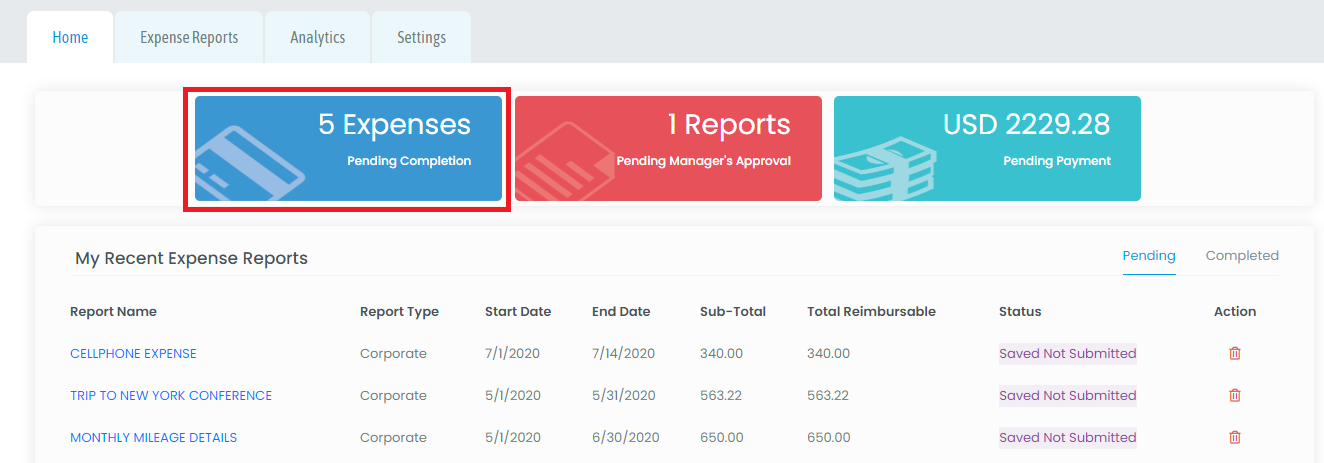Click status badge of MONTHLY MILEAGE DETAILS
The height and width of the screenshot is (463, 1324).
[1068, 437]
